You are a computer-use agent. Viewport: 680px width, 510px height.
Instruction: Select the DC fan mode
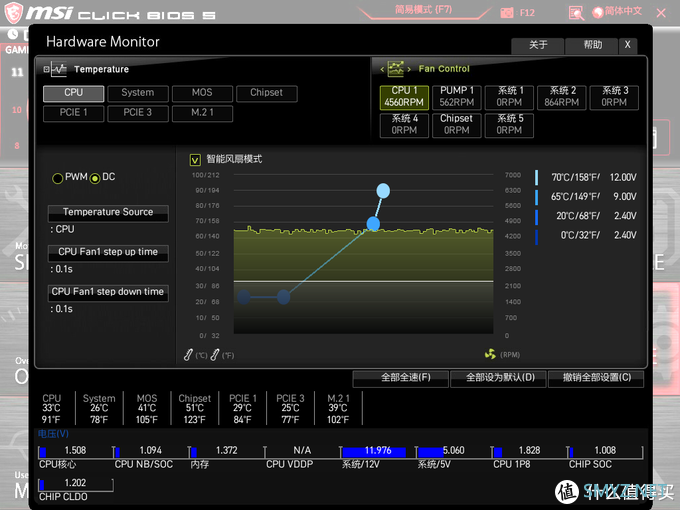tap(95, 178)
